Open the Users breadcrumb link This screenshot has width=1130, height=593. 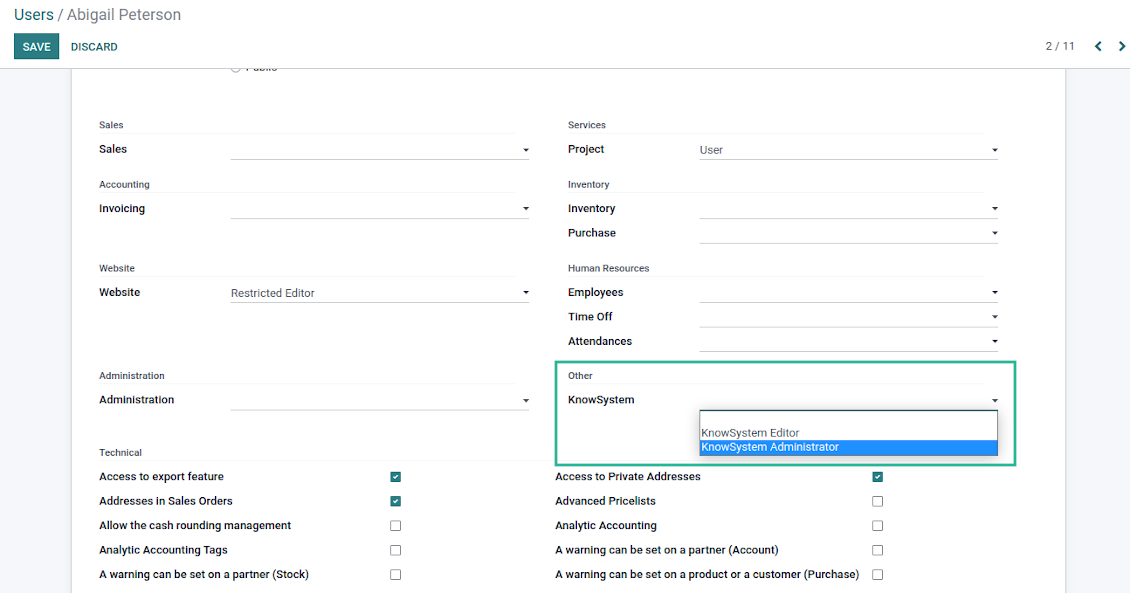coord(33,14)
